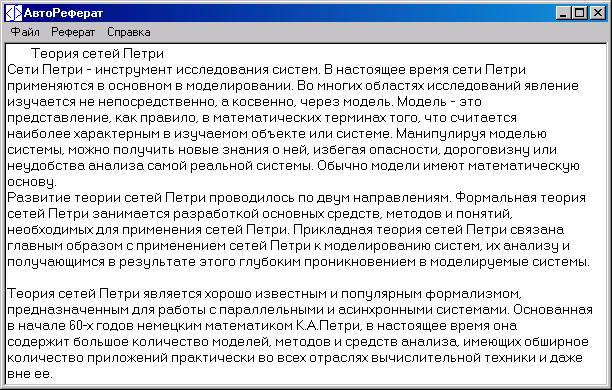Click the text "Прикладная теория сетей Петри"
612x390 pixels.
(x=400, y=230)
